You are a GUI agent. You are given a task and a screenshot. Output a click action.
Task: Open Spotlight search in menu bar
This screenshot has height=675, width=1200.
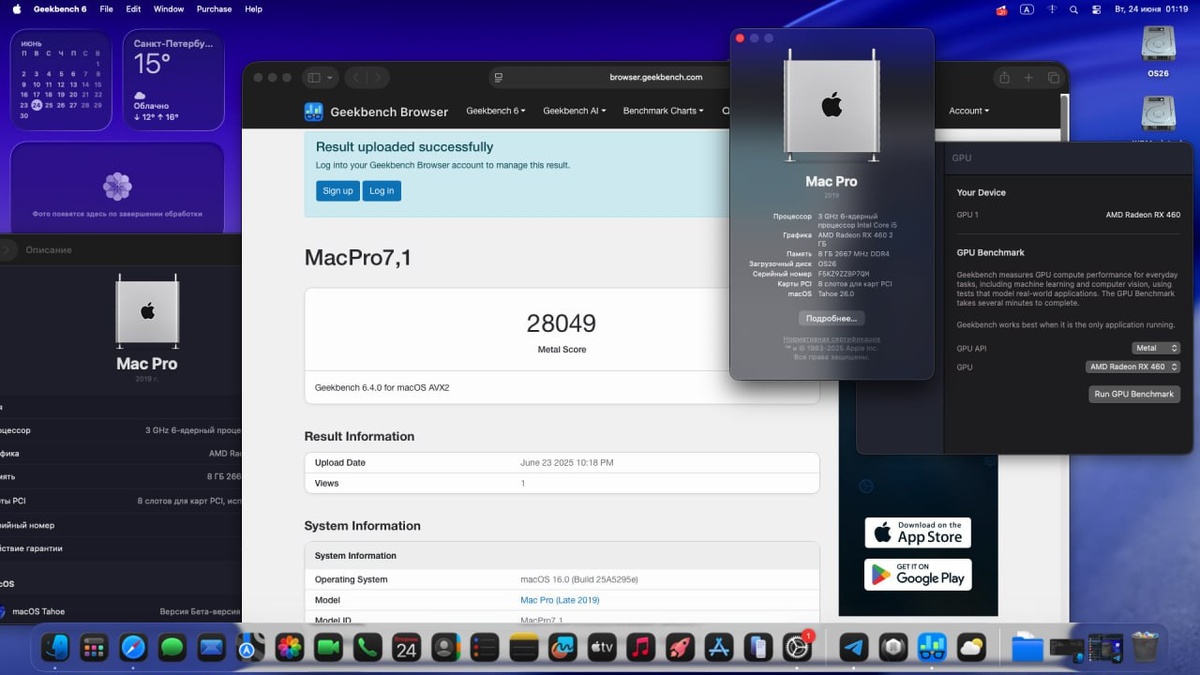[x=1074, y=9]
